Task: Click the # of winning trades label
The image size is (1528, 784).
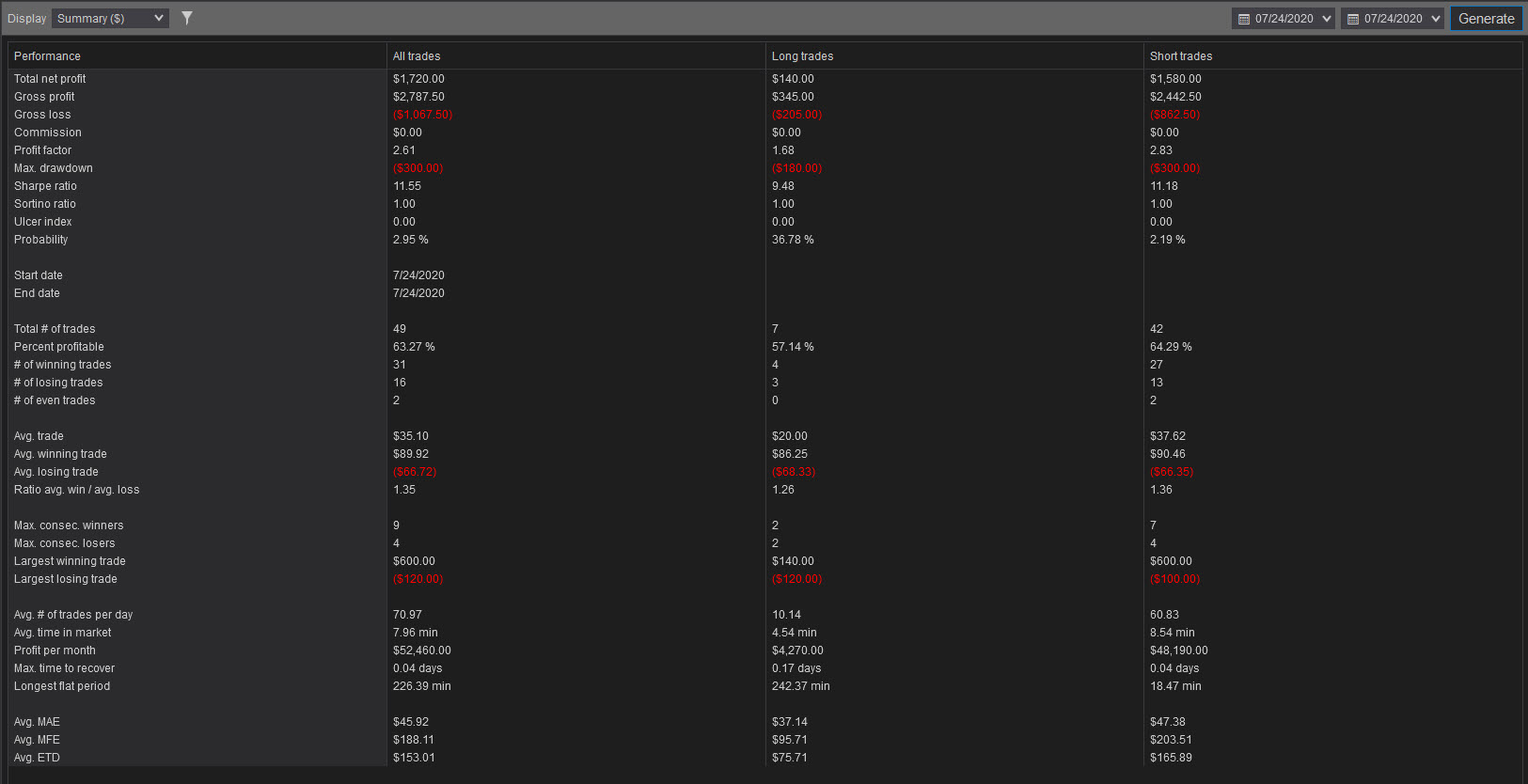Action: pos(62,365)
